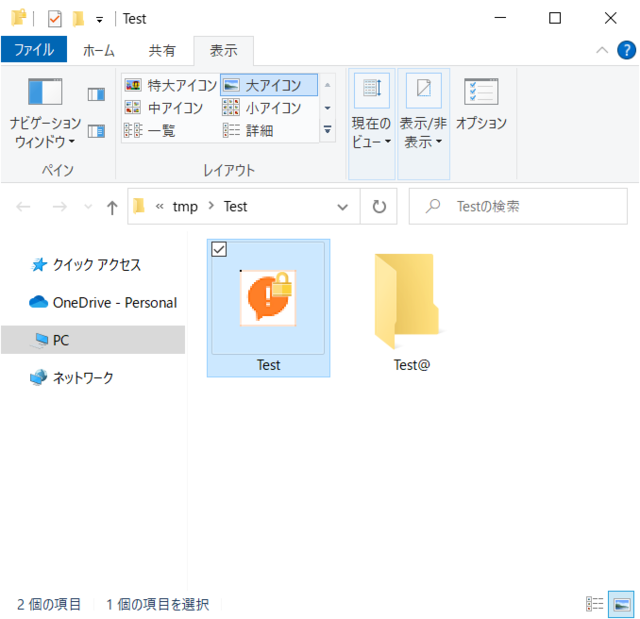Select the orange locked Test file thumbnail
Image resolution: width=640 pixels, height=619 pixels.
pos(268,298)
